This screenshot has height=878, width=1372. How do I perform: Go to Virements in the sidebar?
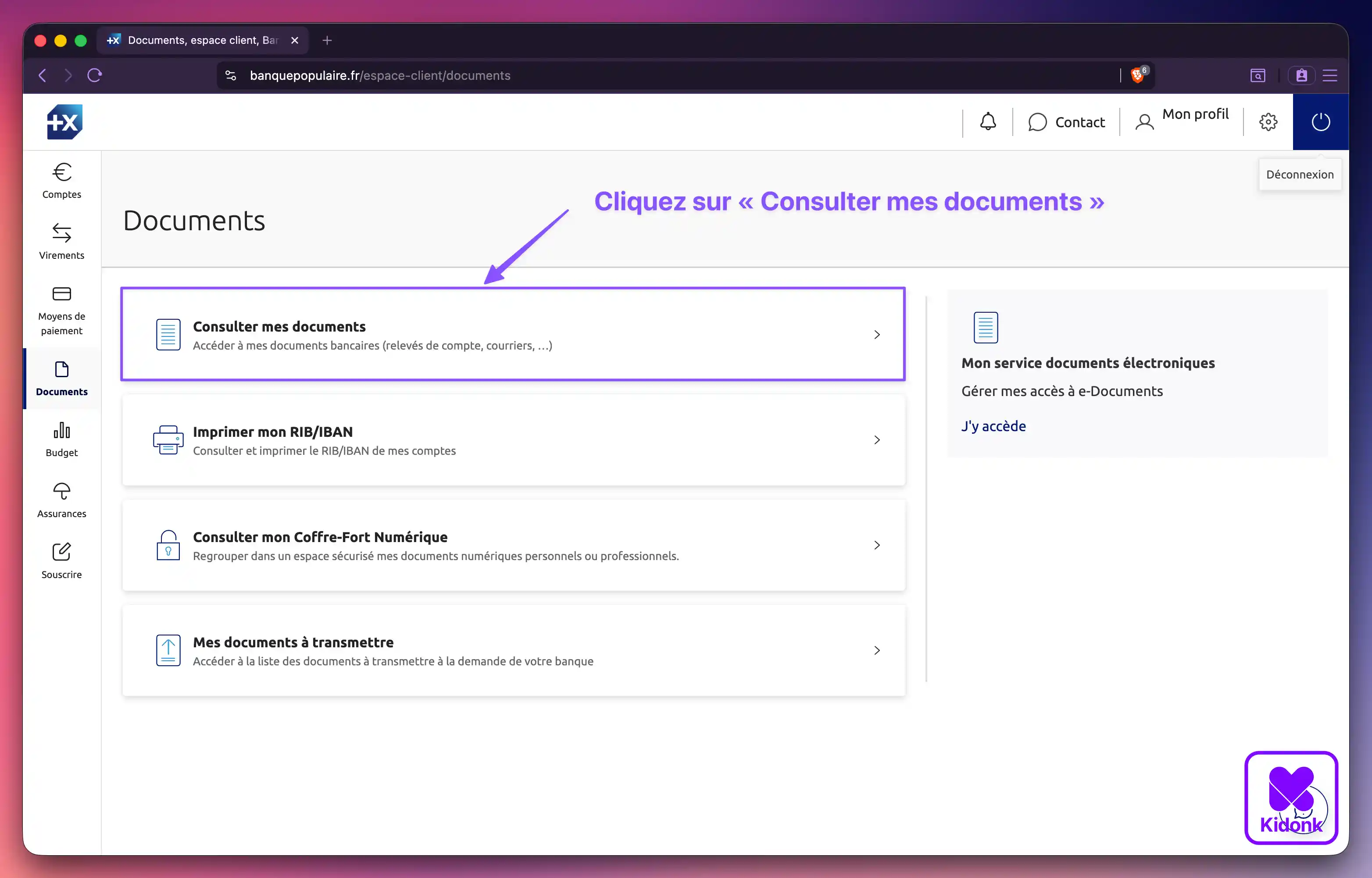tap(61, 242)
